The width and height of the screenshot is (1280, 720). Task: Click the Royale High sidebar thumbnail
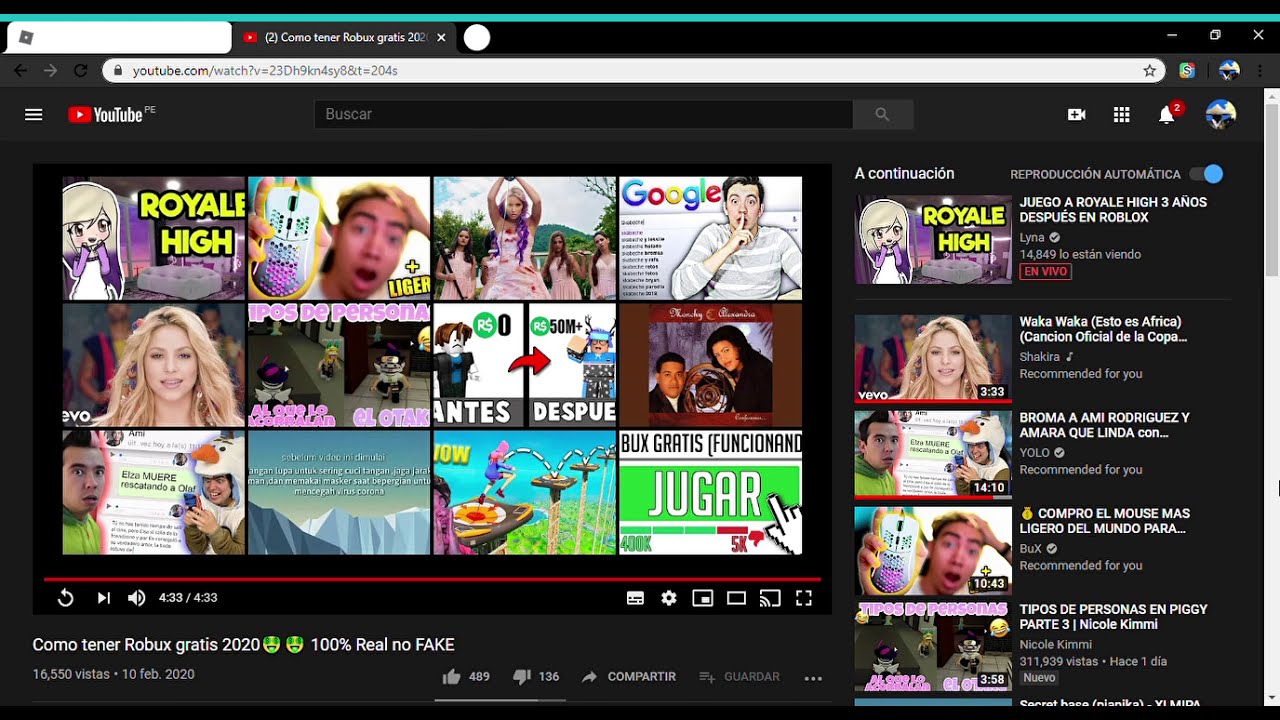pyautogui.click(x=933, y=240)
